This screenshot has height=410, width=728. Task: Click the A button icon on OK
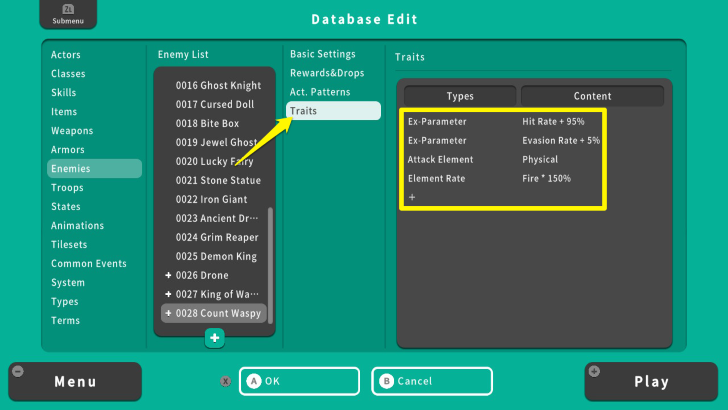pyautogui.click(x=254, y=381)
